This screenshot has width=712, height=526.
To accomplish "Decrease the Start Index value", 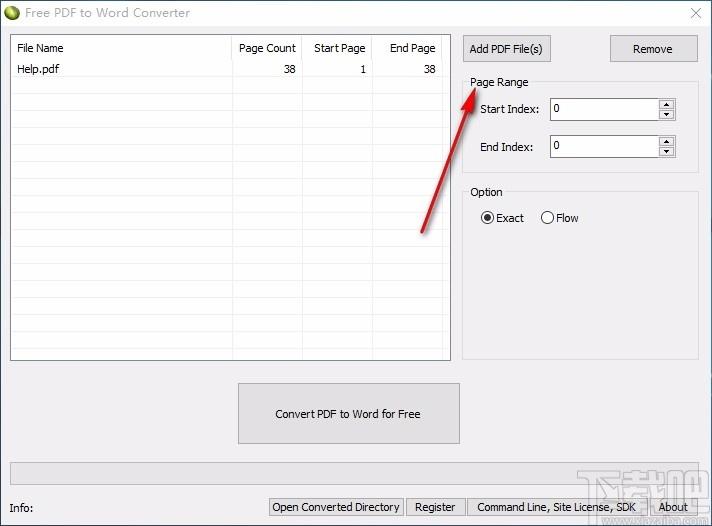I will coord(667,114).
